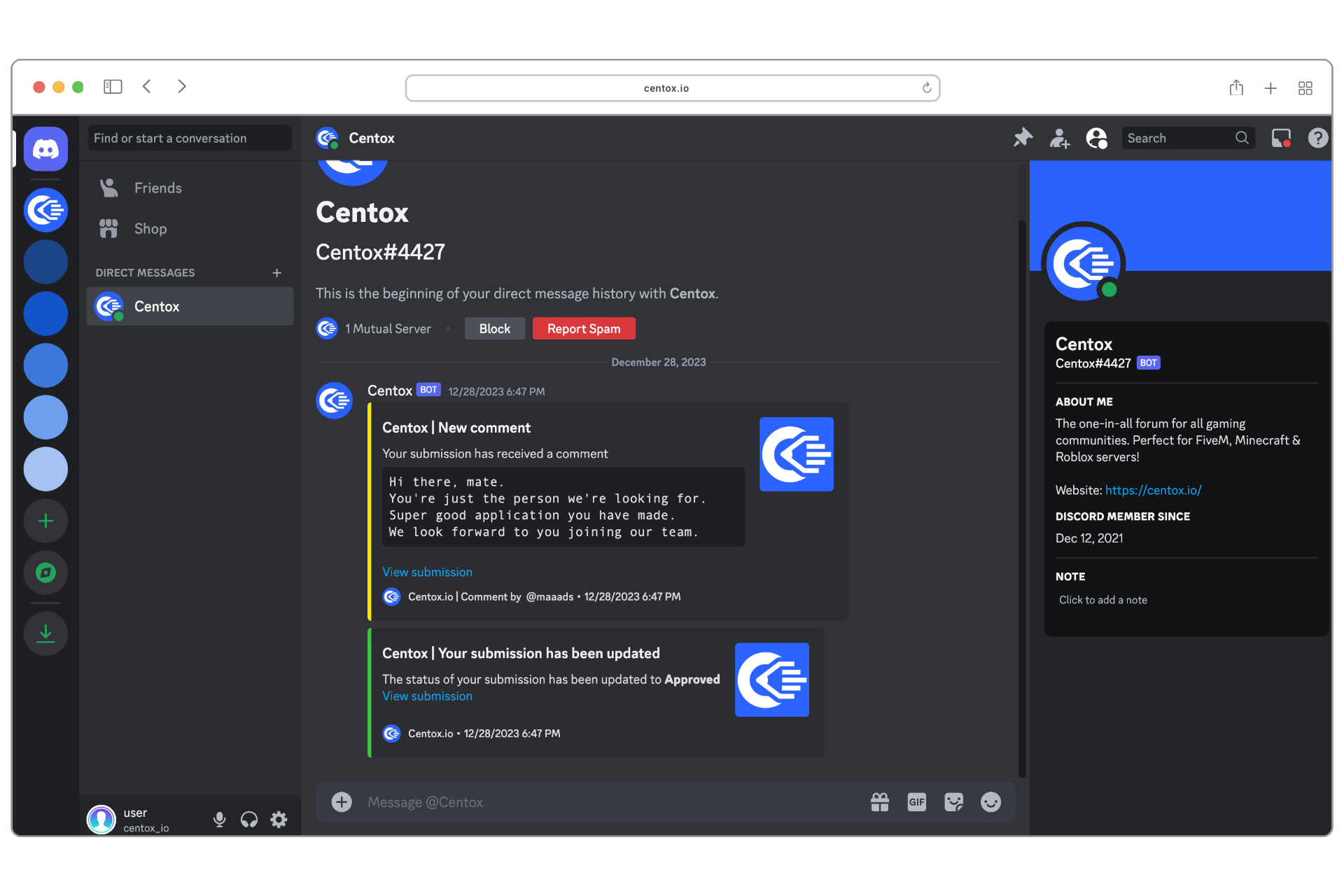The width and height of the screenshot is (1344, 896).
Task: Mute the microphone
Action: (219, 819)
